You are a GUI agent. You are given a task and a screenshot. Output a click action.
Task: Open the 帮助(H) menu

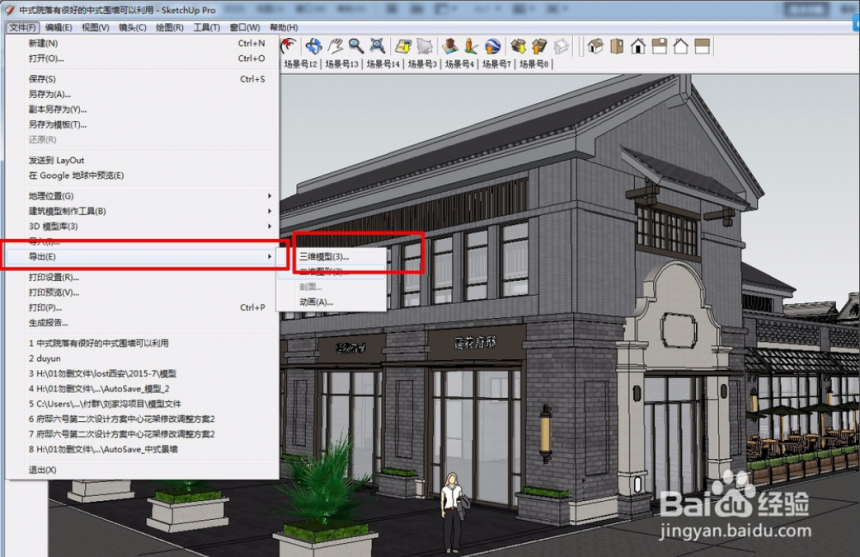(x=284, y=27)
